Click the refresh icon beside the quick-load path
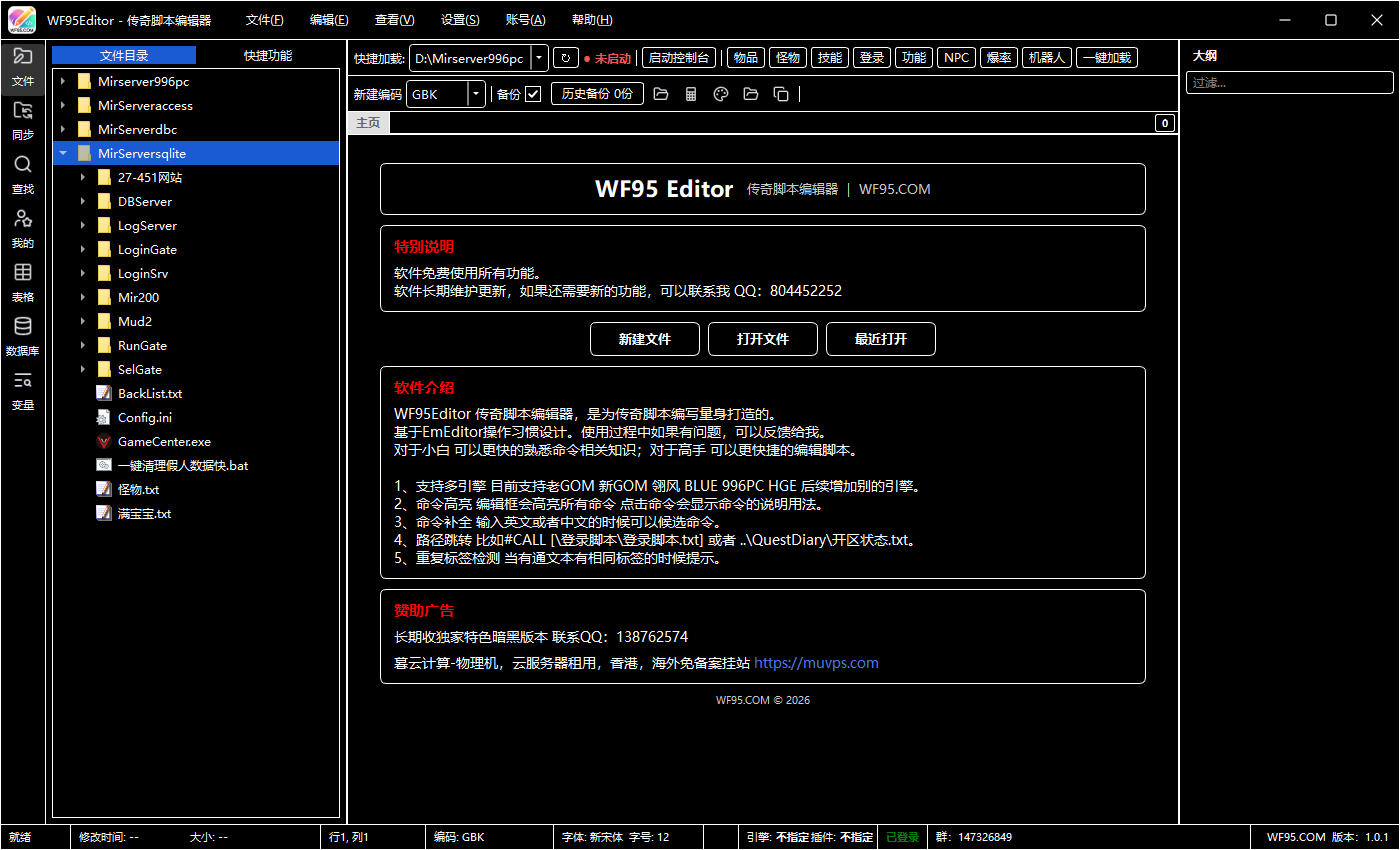1400x850 pixels. point(566,58)
